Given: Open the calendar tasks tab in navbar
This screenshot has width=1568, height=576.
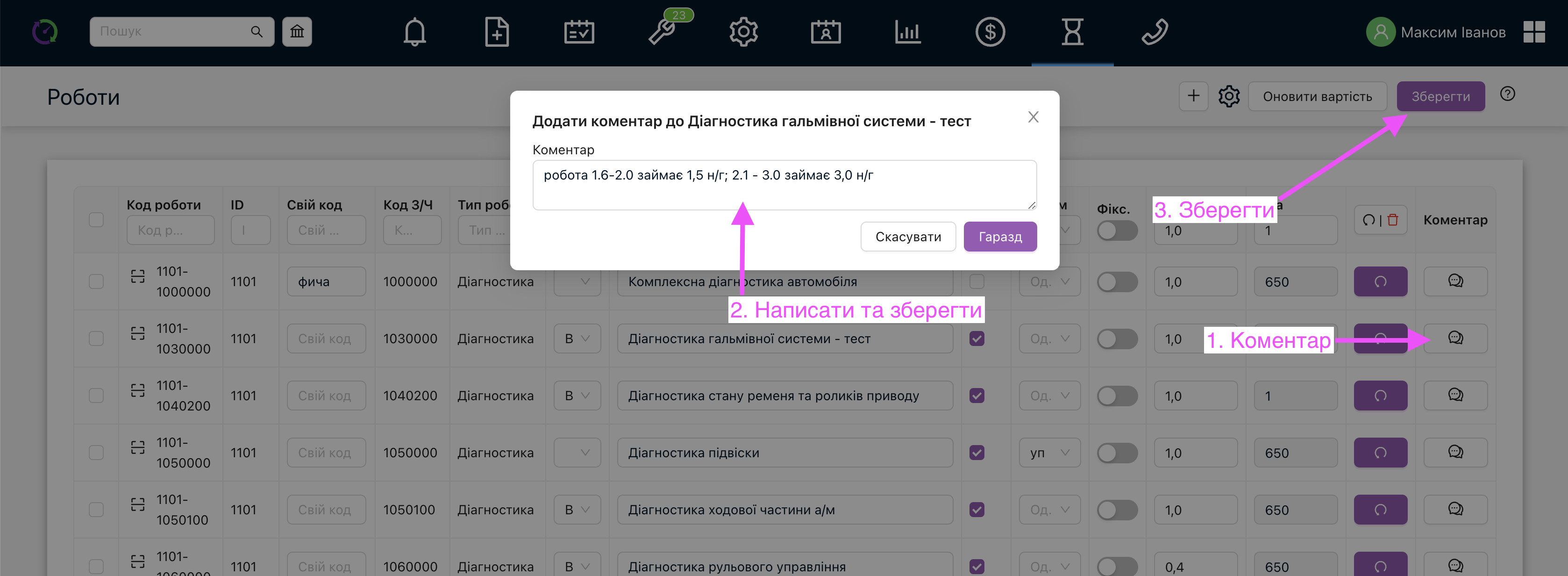Looking at the screenshot, I should (x=579, y=32).
